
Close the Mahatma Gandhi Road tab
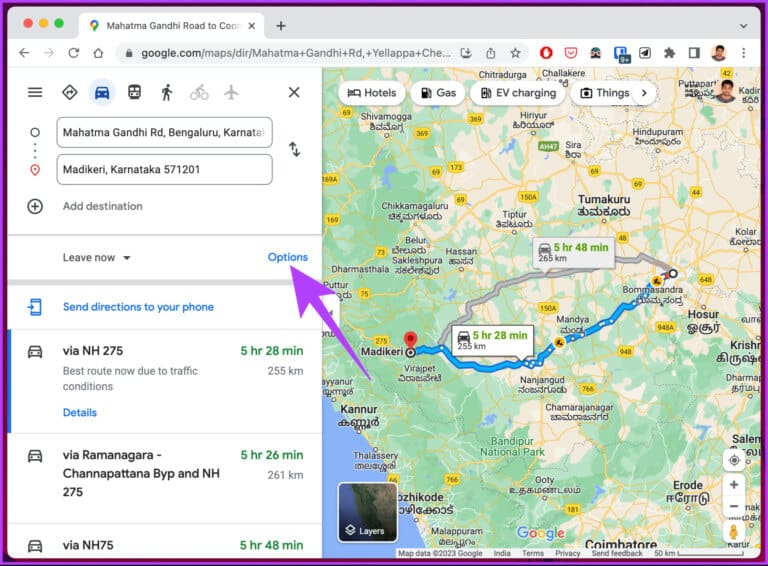(252, 25)
